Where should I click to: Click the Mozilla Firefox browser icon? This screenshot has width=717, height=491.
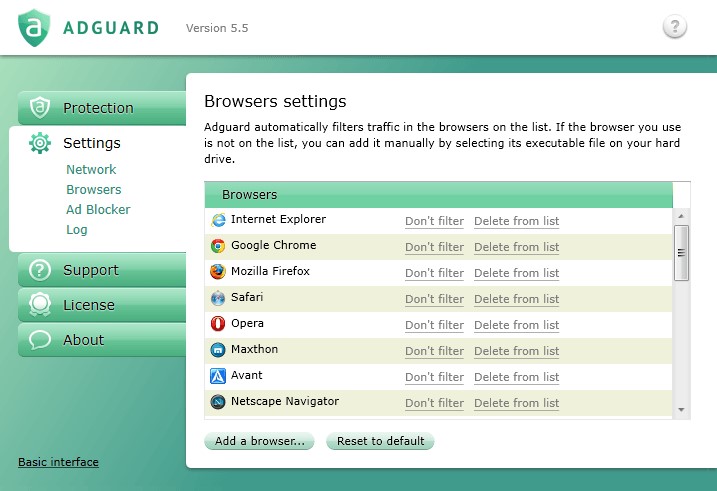(x=218, y=272)
